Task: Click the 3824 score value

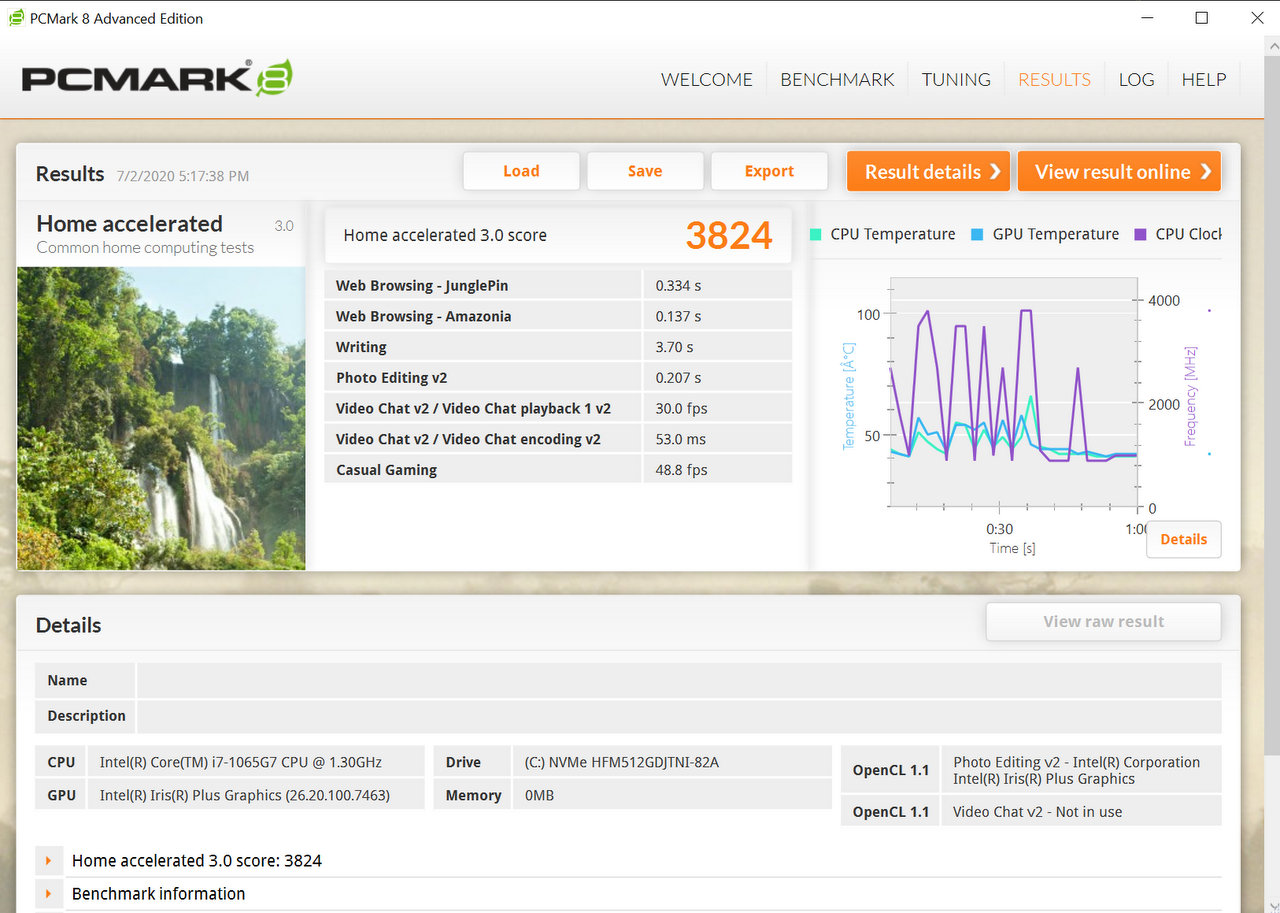Action: tap(729, 235)
